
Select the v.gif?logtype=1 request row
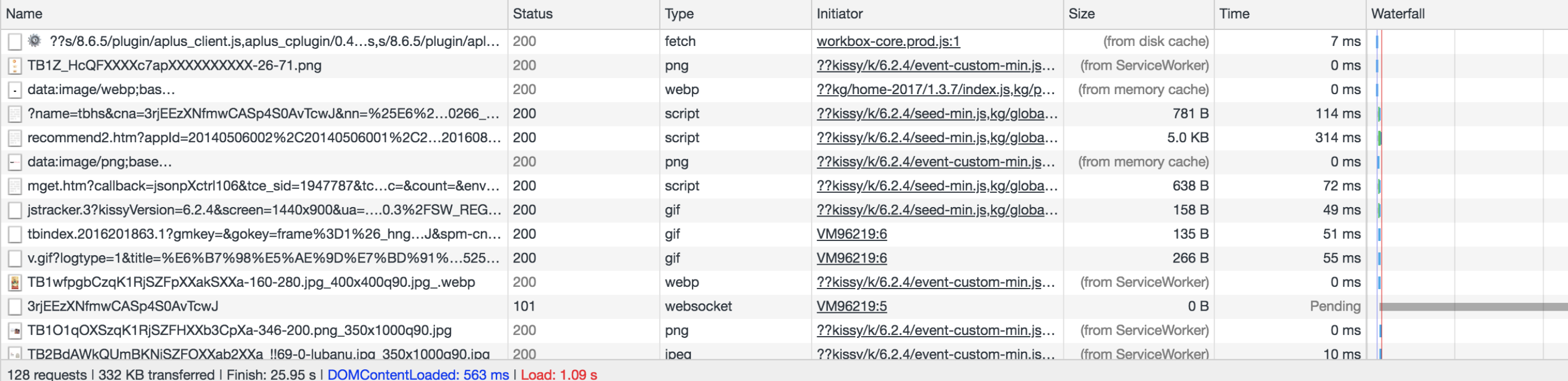click(263, 258)
